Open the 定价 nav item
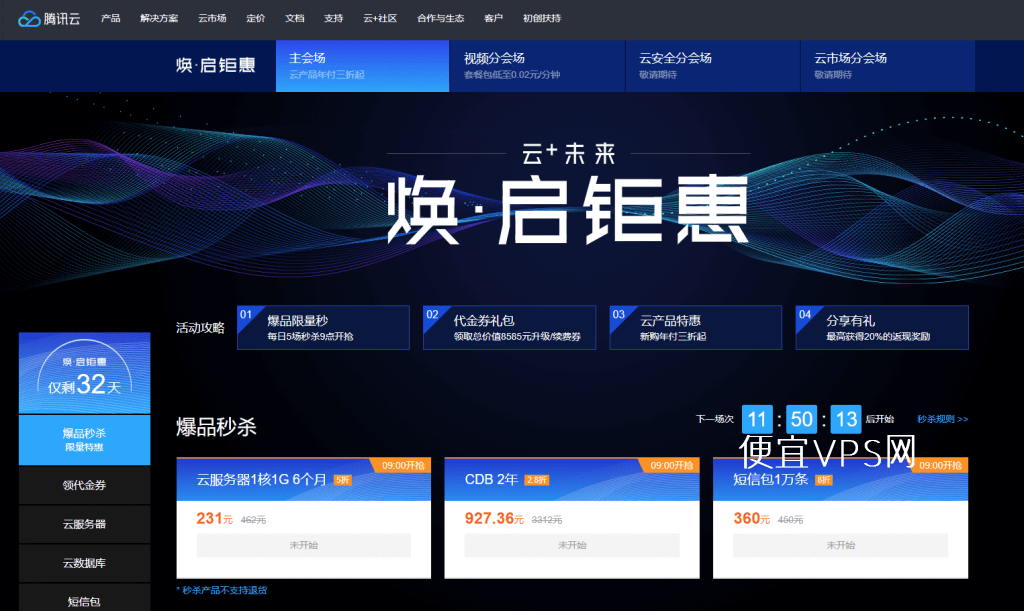The height and width of the screenshot is (611, 1024). [255, 18]
